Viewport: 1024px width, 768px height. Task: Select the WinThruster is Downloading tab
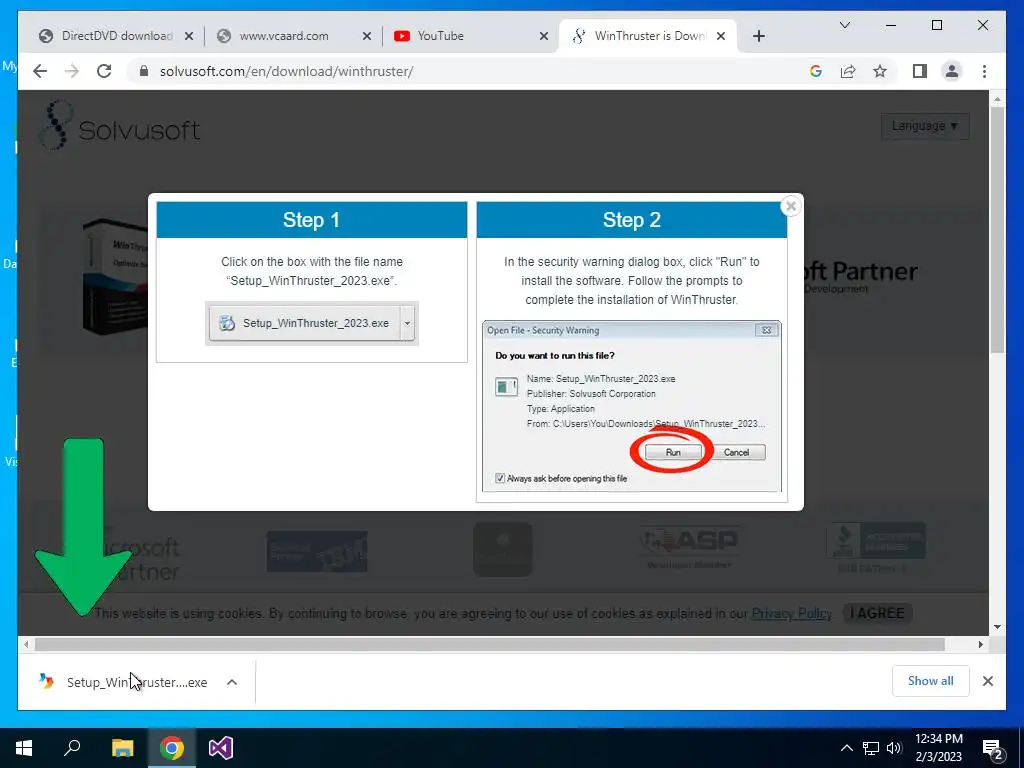pyautogui.click(x=649, y=36)
